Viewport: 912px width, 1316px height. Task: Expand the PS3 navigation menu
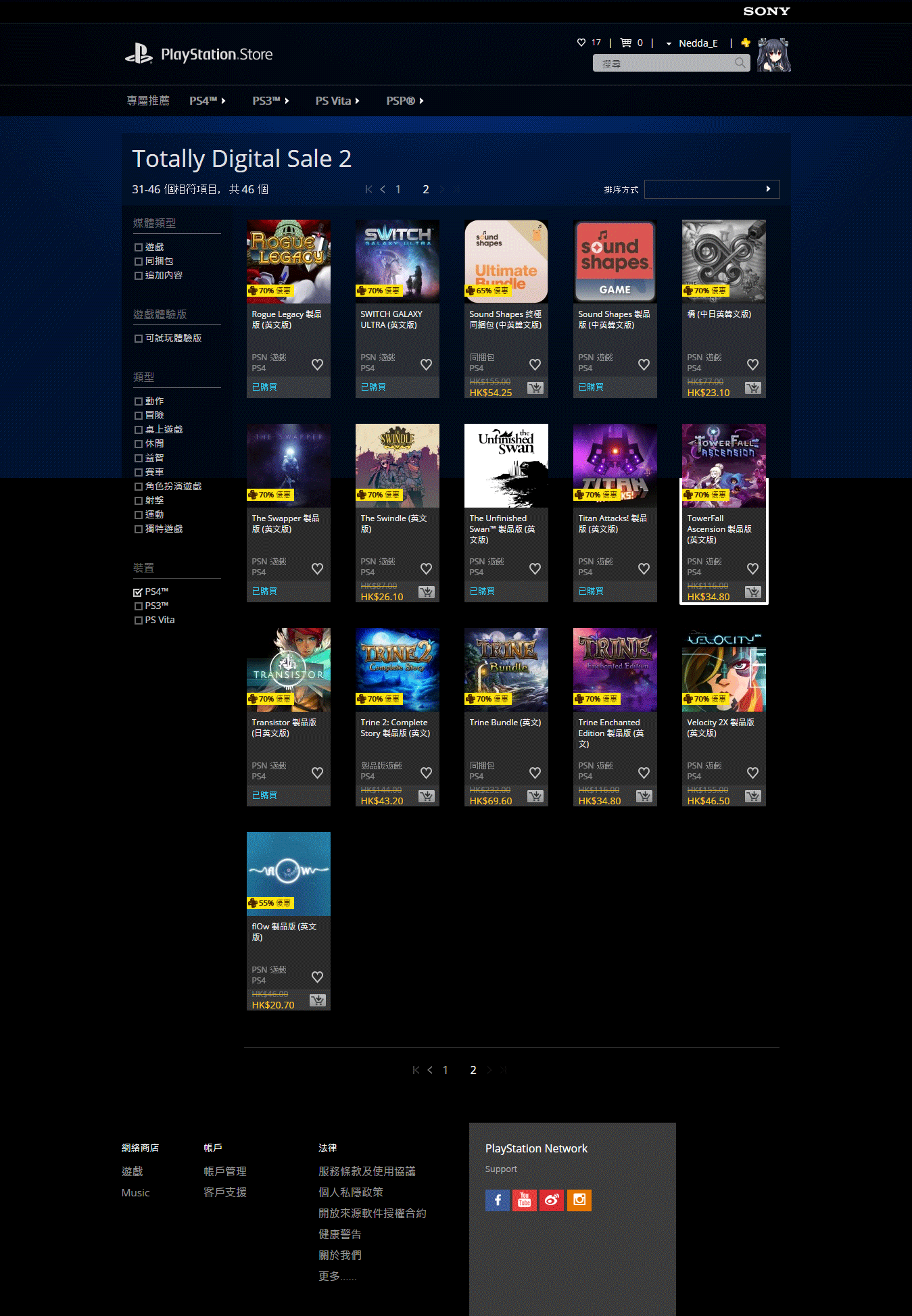pos(270,101)
